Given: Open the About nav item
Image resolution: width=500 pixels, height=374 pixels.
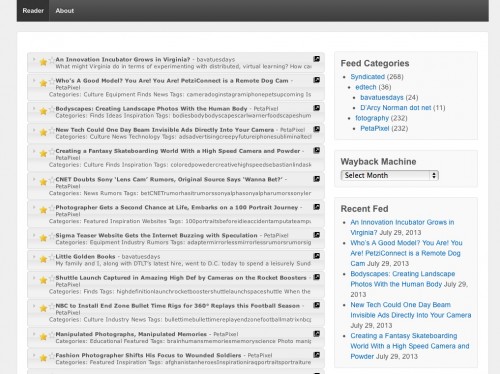Looking at the screenshot, I should coord(65,11).
